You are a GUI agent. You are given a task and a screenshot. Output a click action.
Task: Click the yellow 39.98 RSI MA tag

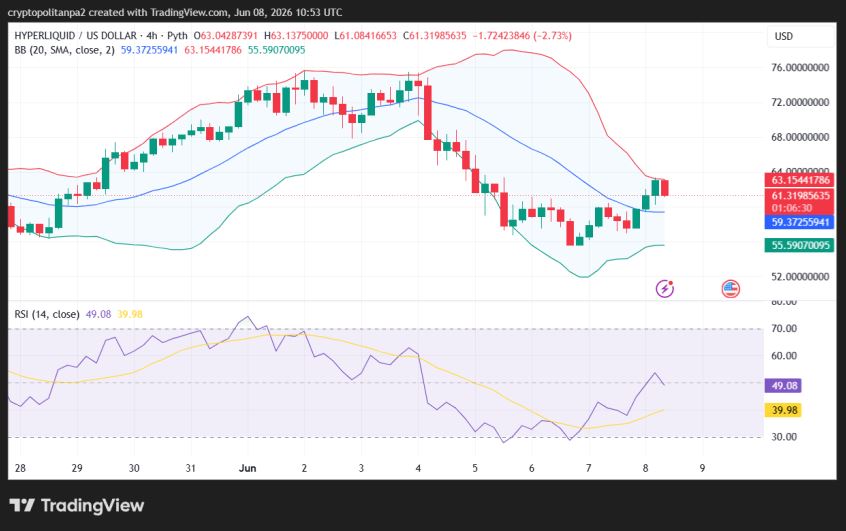(783, 410)
